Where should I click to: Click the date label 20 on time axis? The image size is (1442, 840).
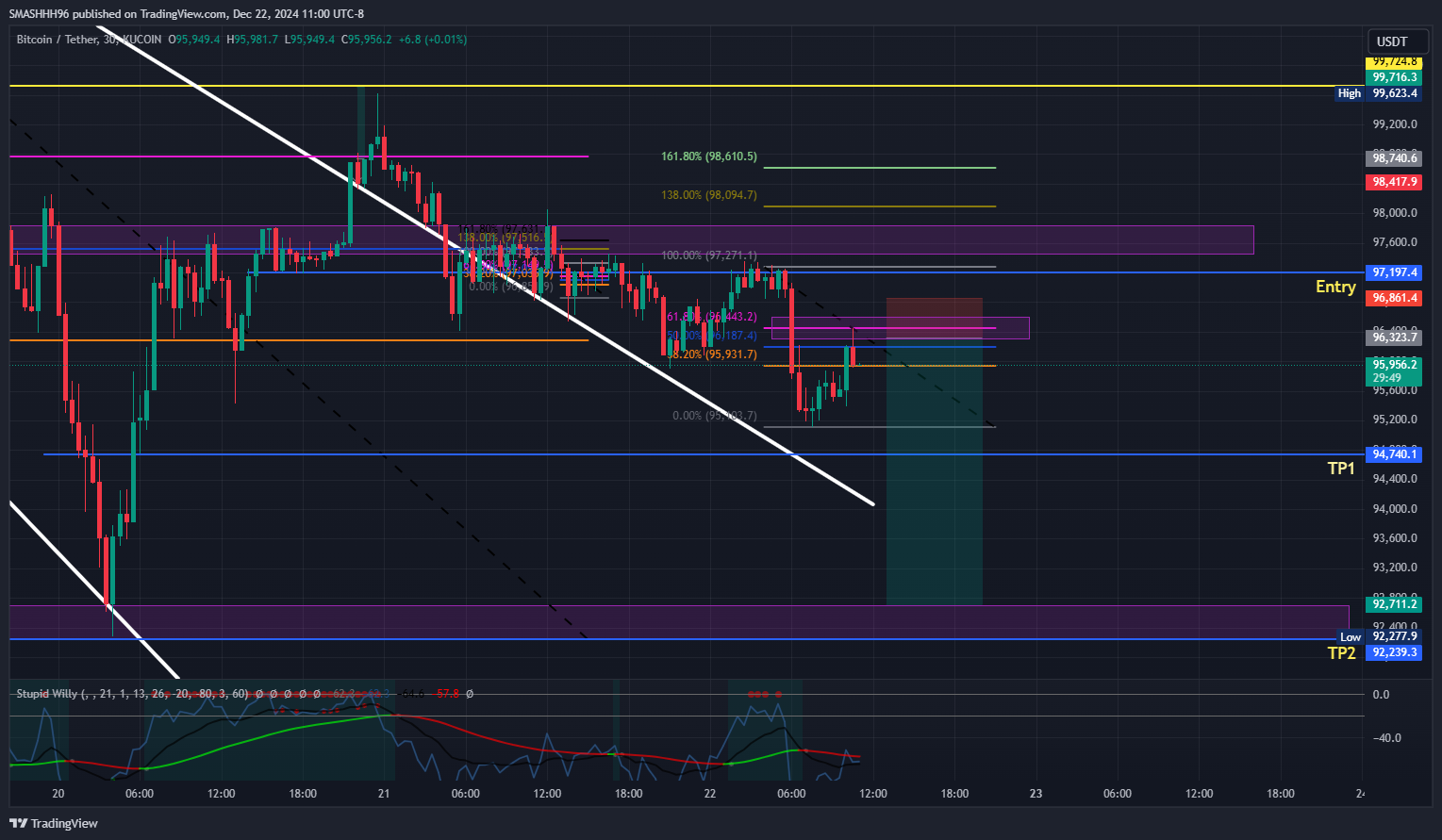point(58,794)
